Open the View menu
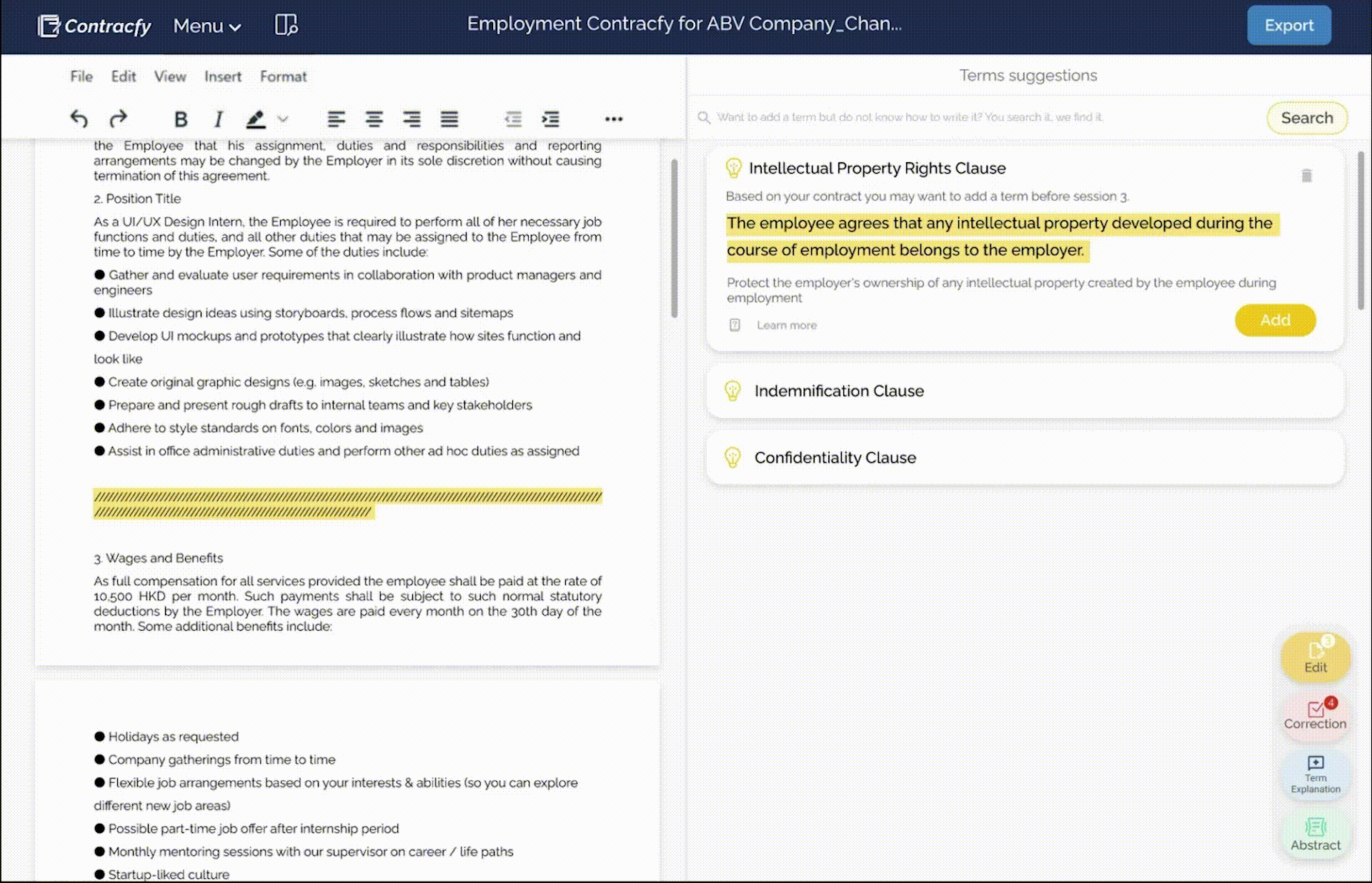 coord(170,76)
